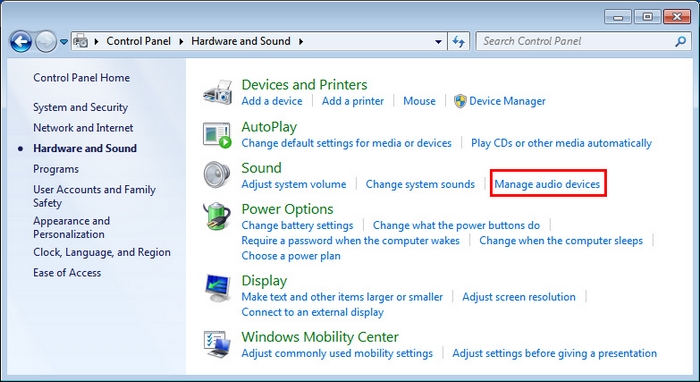
Task: Click Change what the power buttons do
Action: [x=456, y=225]
